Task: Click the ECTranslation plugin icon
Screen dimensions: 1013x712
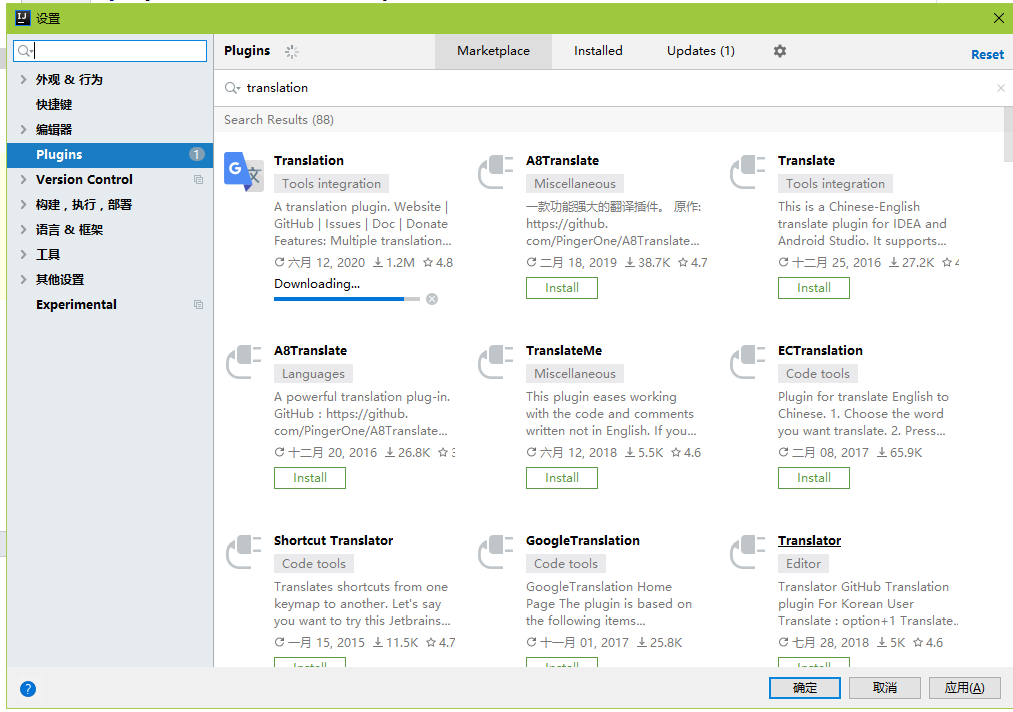Action: (x=747, y=361)
